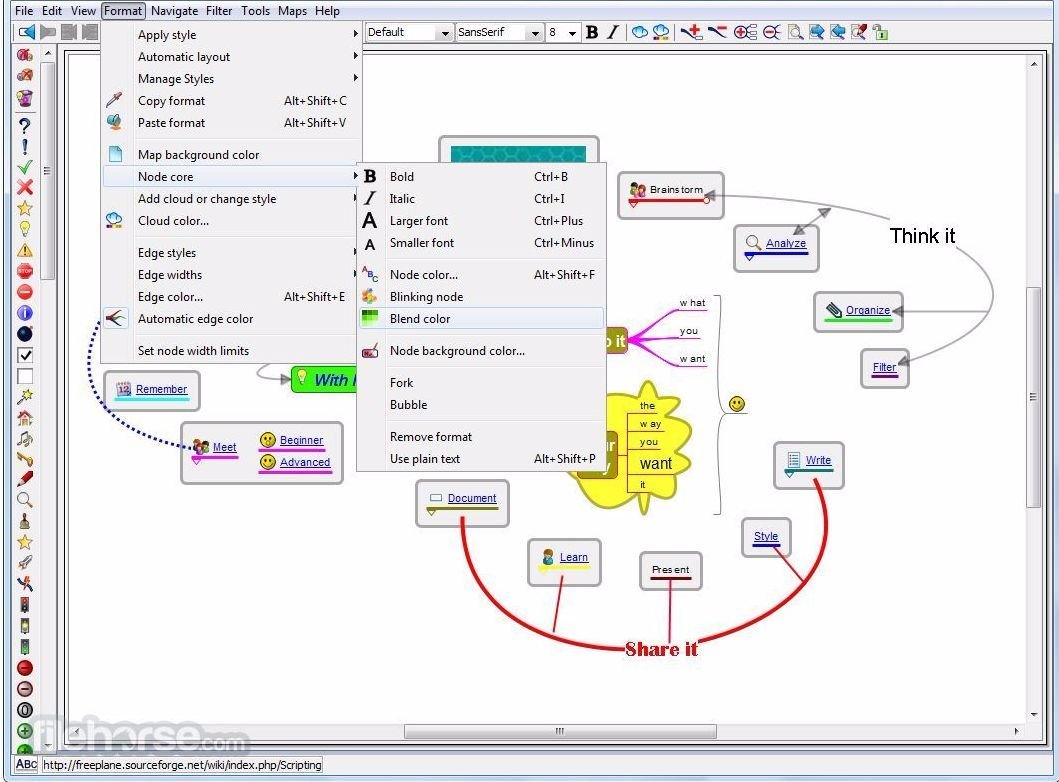The height and width of the screenshot is (782, 1059).
Task: Select Remove format menu entry
Action: pyautogui.click(x=480, y=437)
